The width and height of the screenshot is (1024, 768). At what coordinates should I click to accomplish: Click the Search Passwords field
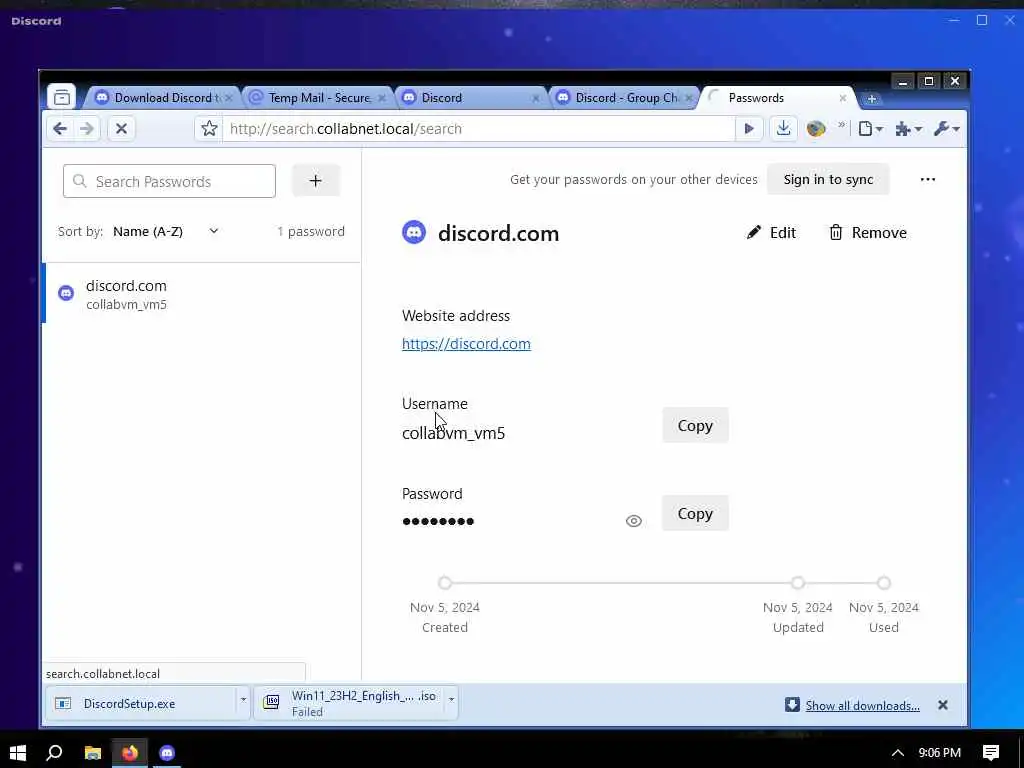coord(169,181)
